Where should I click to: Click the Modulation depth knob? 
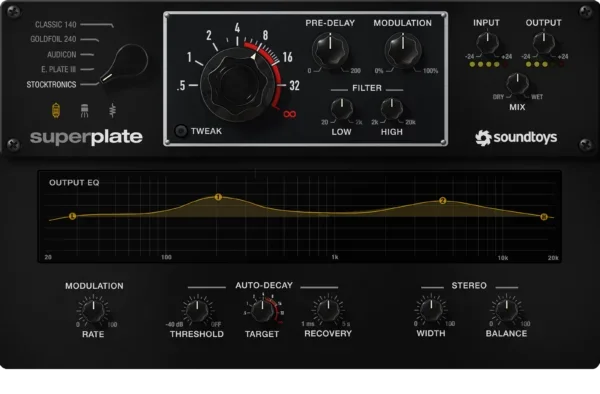click(403, 50)
